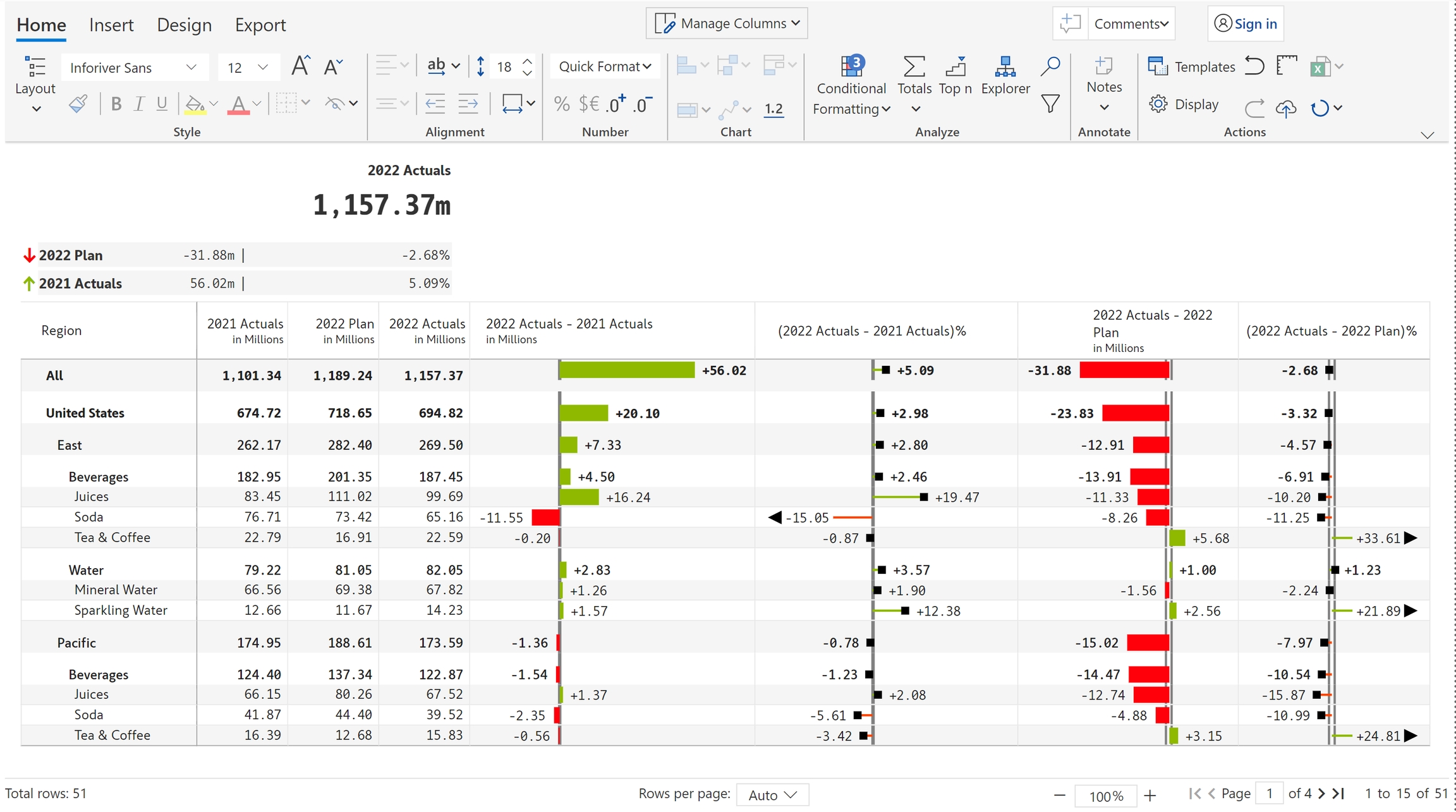Toggle italic formatting

139,104
